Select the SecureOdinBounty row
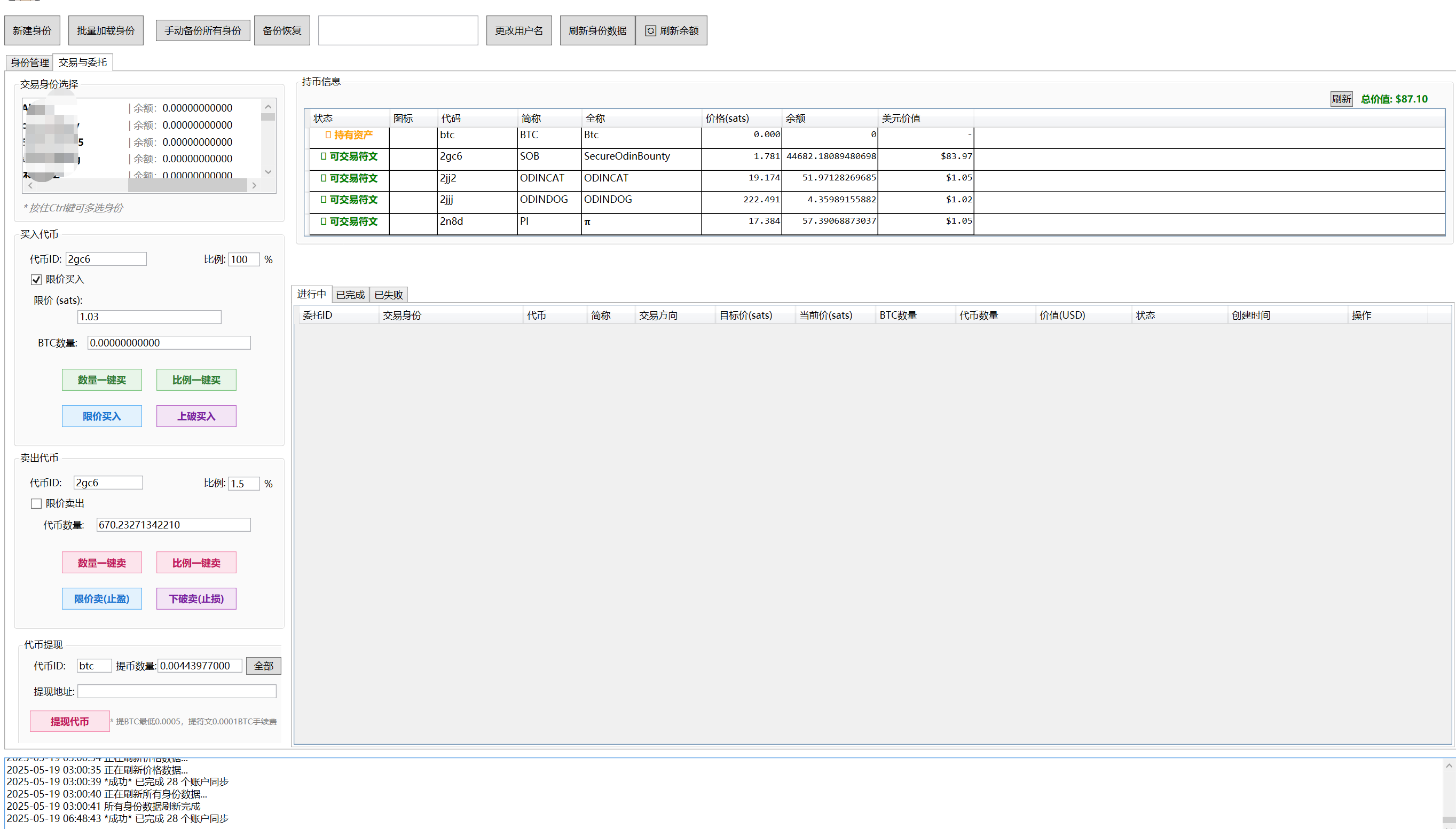Viewport: 1456px width, 829px height. [x=877, y=159]
